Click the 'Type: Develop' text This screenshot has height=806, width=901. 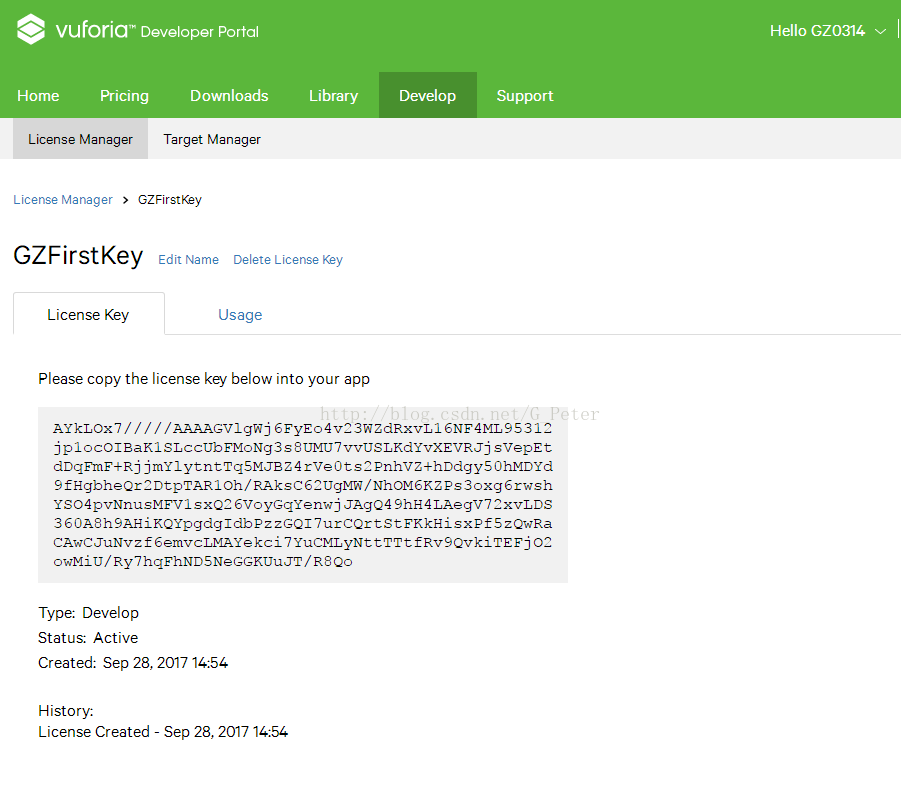click(88, 613)
